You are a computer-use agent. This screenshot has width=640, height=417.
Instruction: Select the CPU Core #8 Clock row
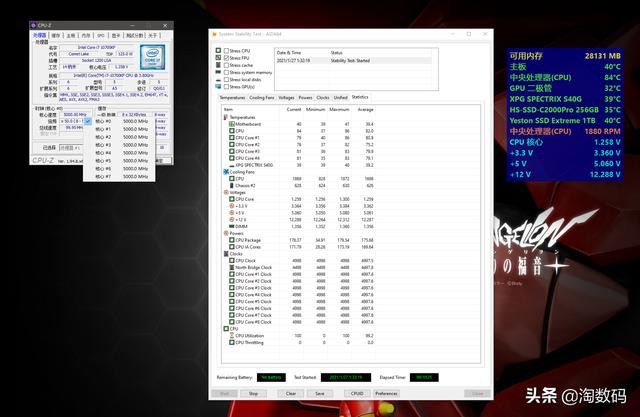[299, 322]
